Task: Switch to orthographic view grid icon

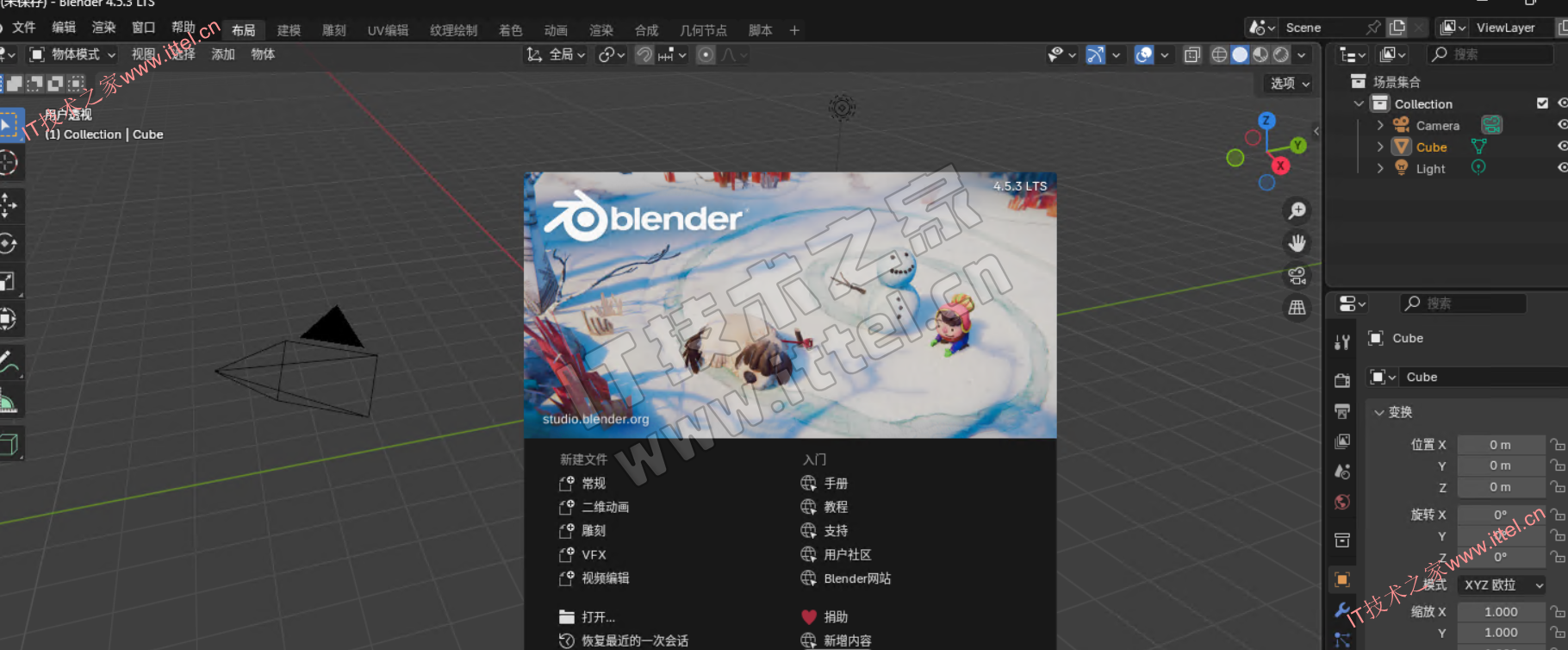Action: [x=1297, y=308]
